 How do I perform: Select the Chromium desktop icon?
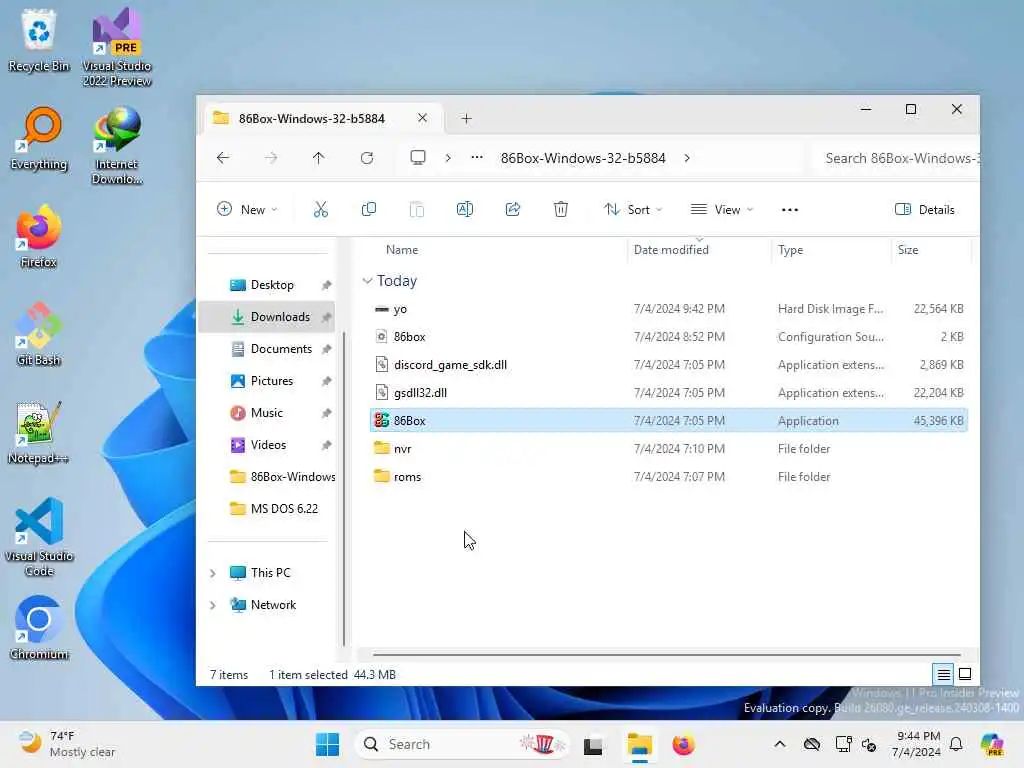click(x=39, y=628)
